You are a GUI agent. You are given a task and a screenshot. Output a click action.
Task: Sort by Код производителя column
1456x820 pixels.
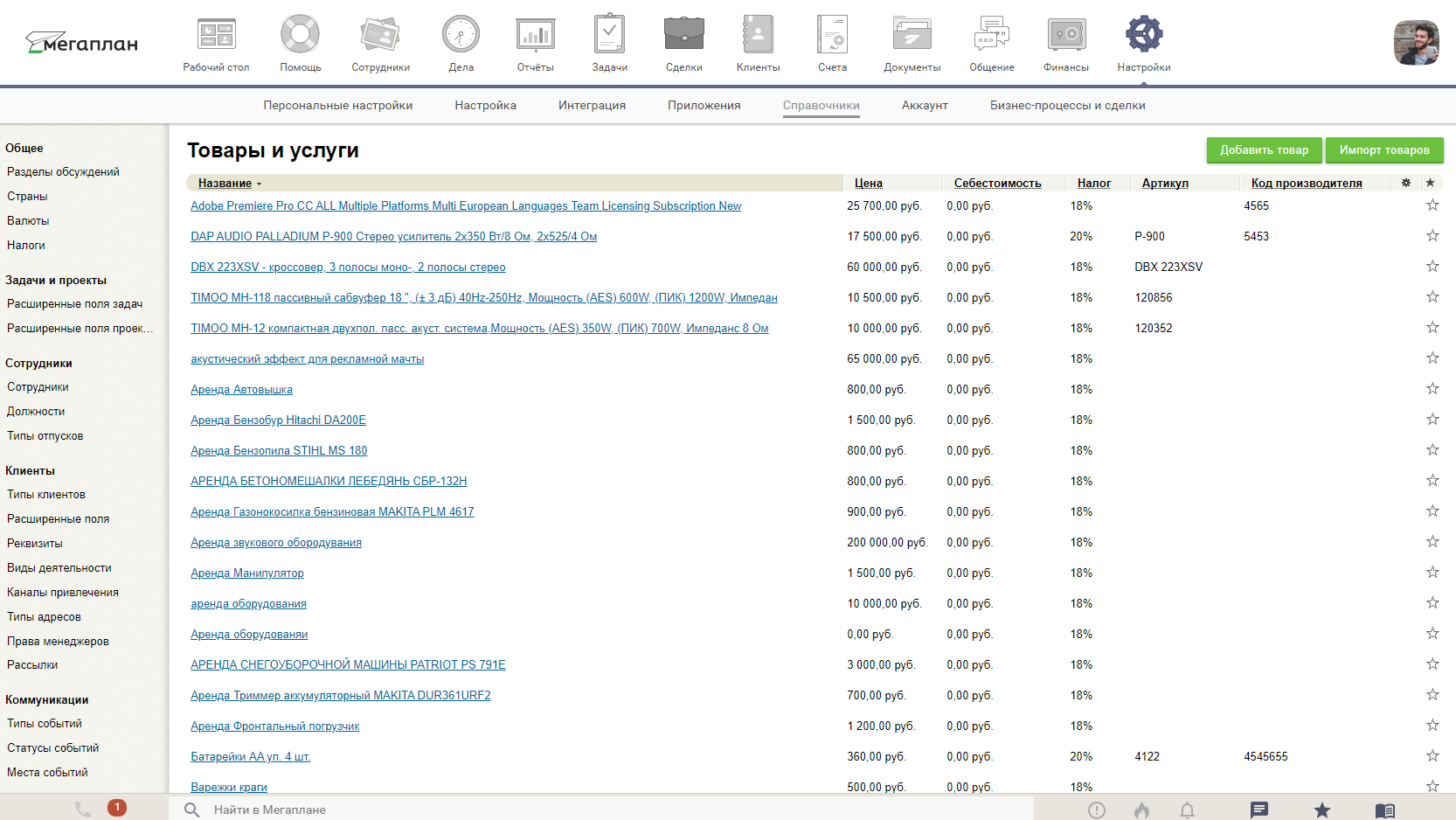(x=1307, y=183)
